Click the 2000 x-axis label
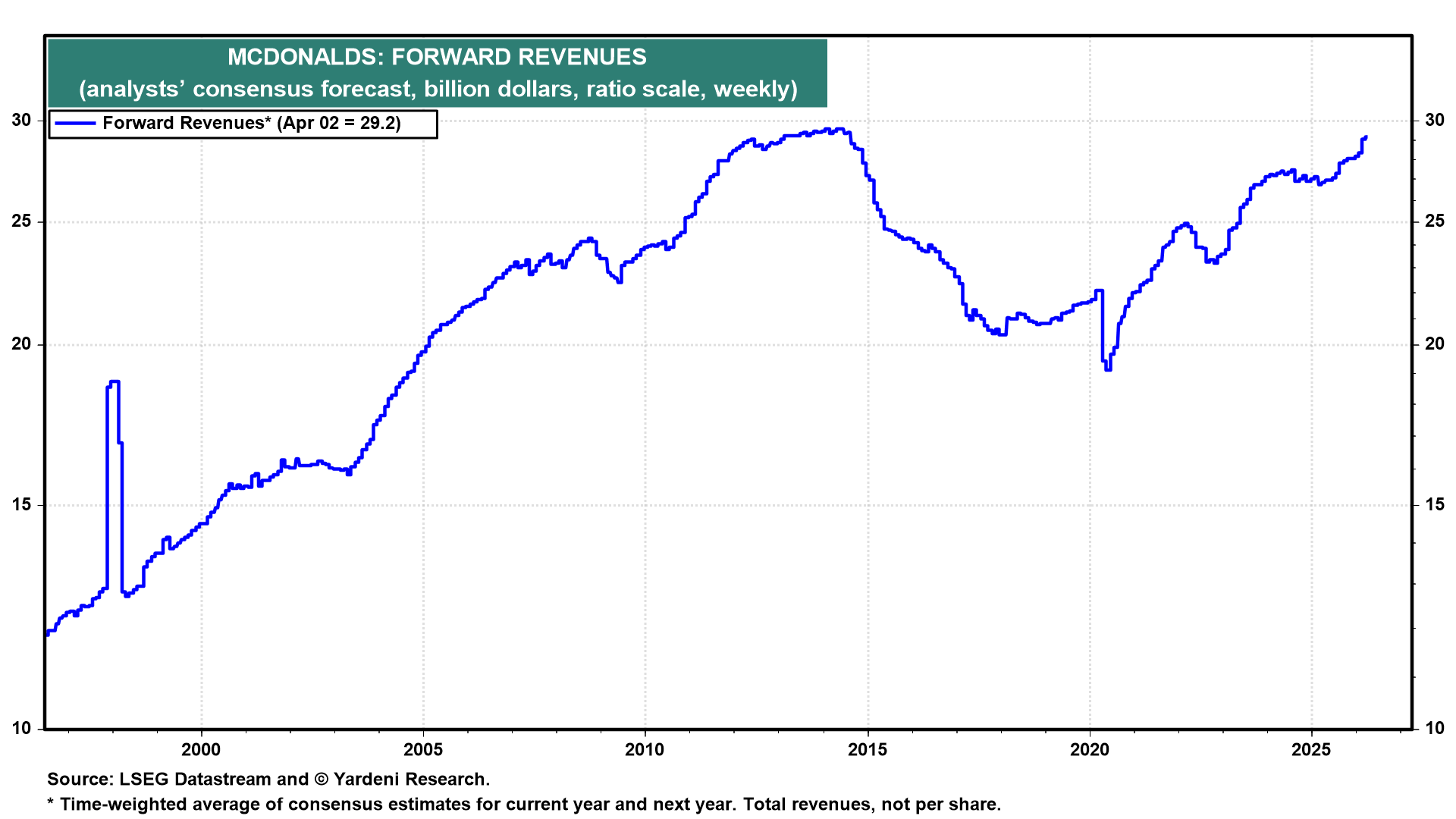 [201, 750]
